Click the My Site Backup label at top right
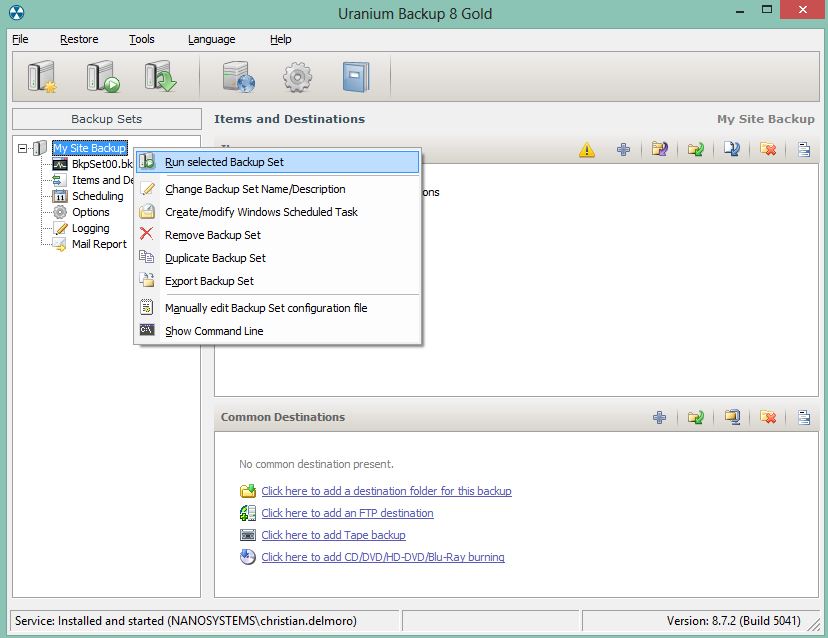 click(766, 119)
